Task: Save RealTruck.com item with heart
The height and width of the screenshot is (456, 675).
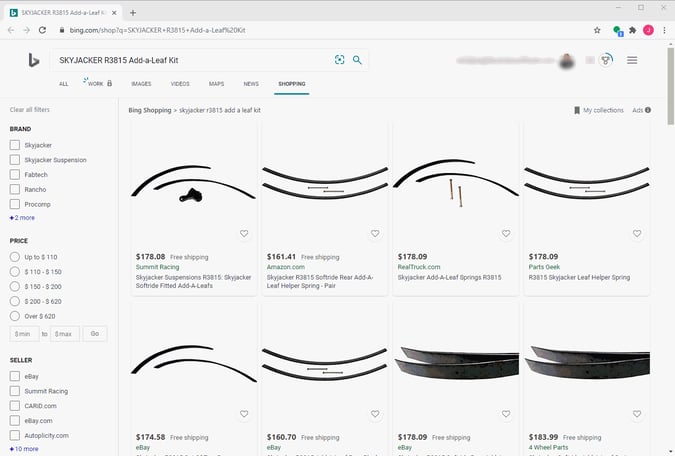Action: click(506, 233)
